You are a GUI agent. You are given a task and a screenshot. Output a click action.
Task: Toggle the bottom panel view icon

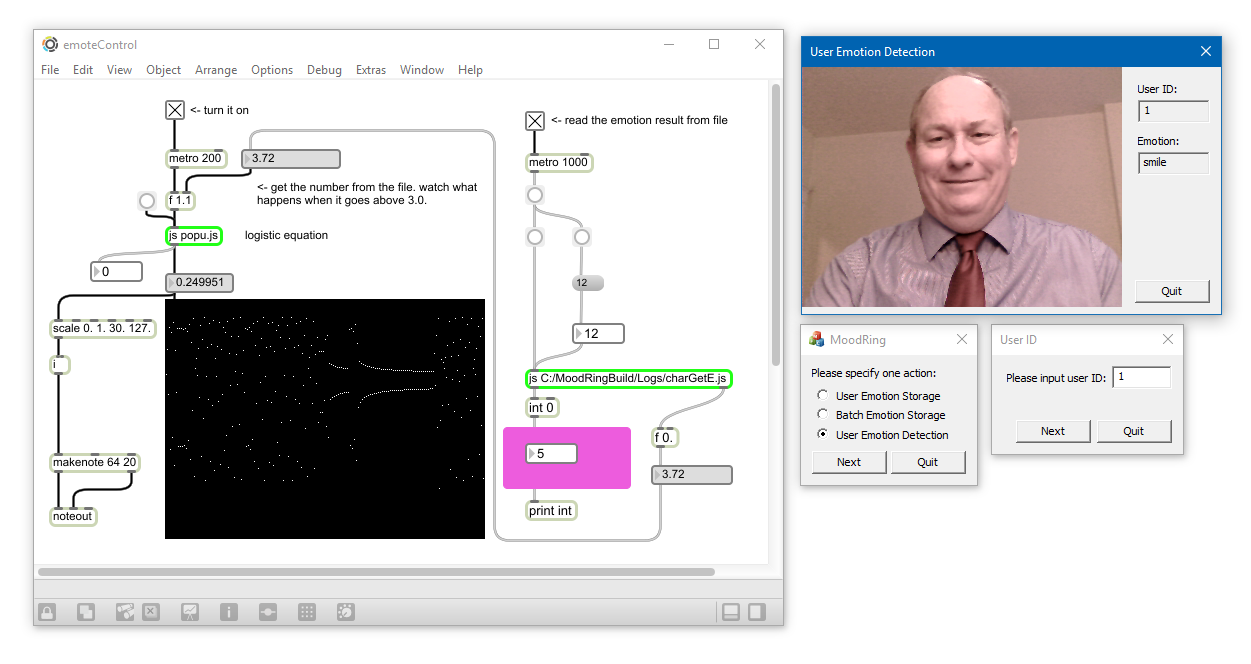[731, 612]
